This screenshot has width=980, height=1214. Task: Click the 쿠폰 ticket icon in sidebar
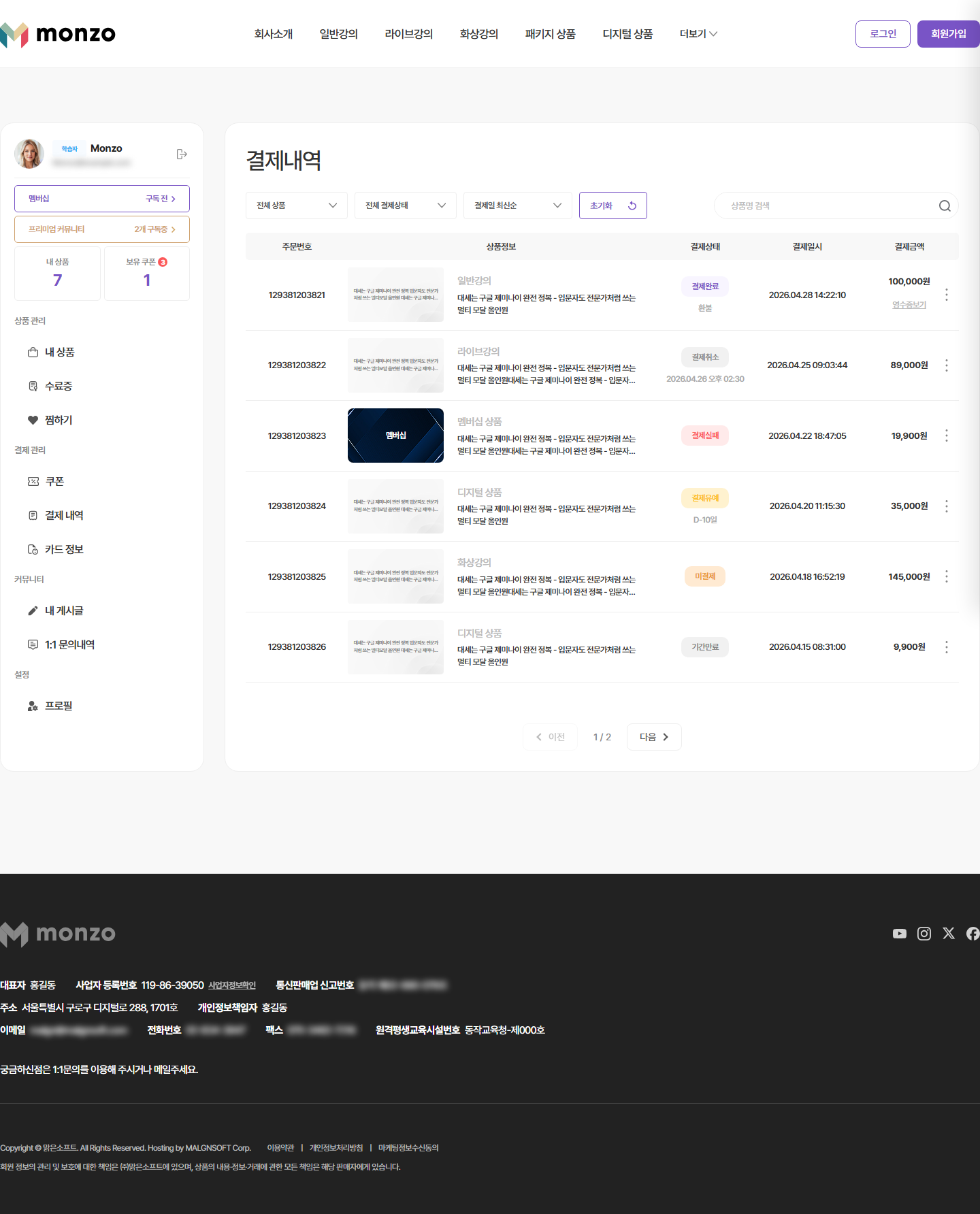tap(33, 481)
